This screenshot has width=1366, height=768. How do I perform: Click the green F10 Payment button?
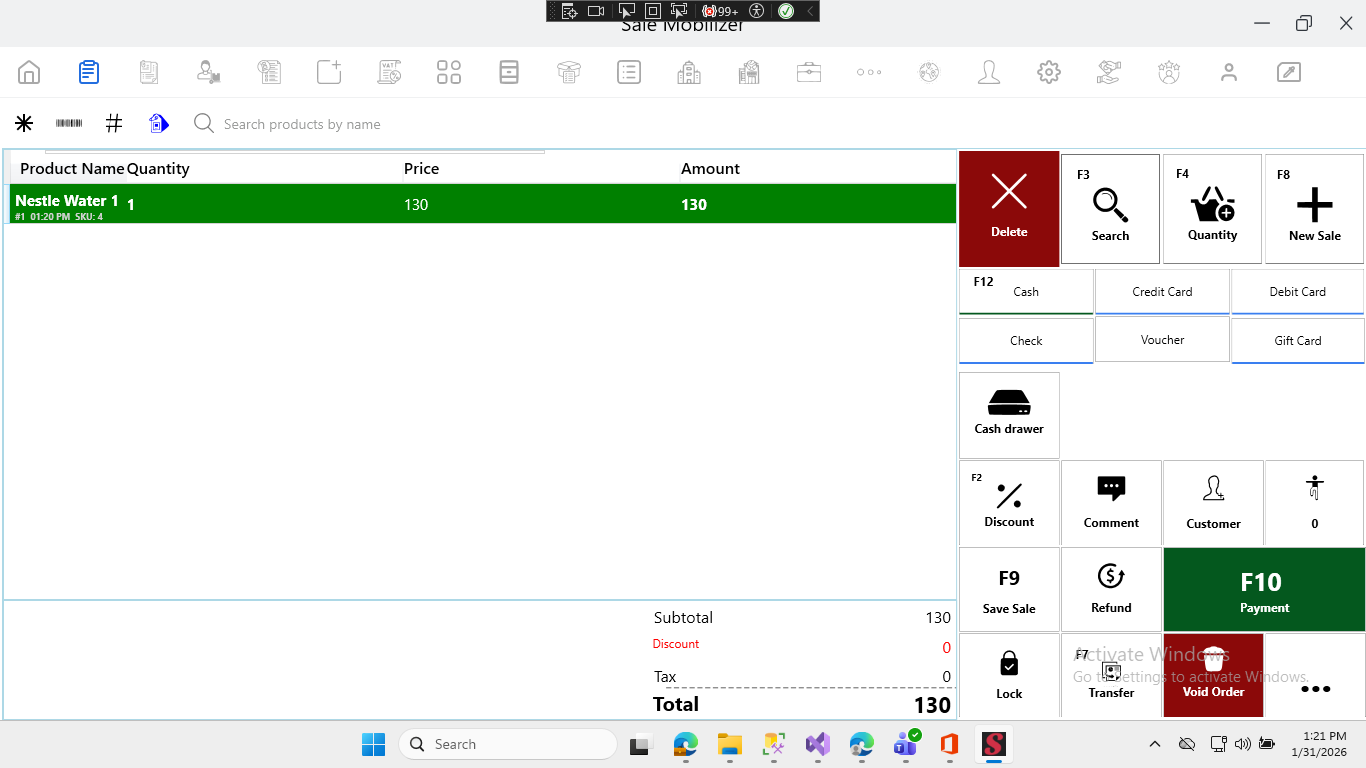[x=1264, y=590]
